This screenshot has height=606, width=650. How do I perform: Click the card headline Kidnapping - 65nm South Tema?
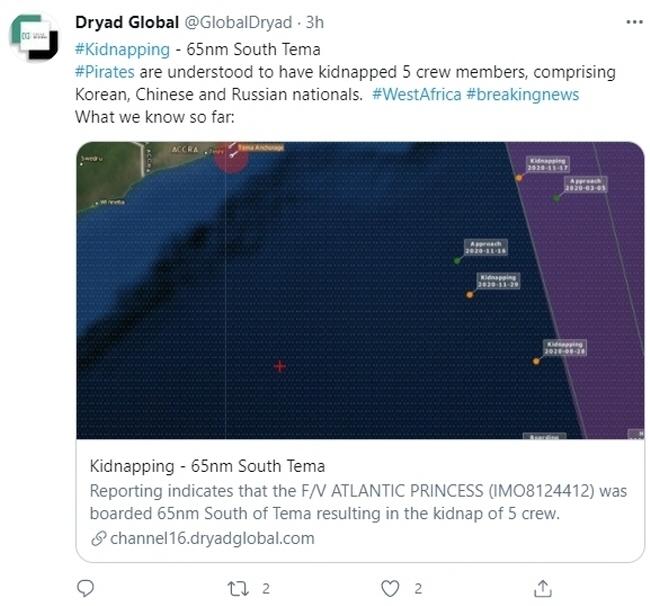pos(207,466)
